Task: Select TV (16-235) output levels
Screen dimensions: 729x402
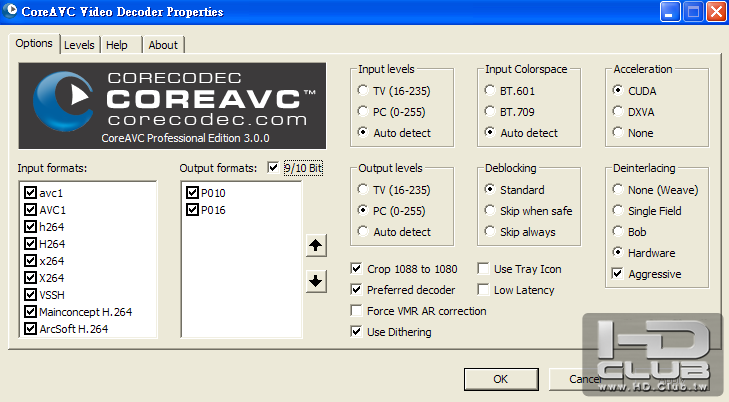Action: point(363,189)
